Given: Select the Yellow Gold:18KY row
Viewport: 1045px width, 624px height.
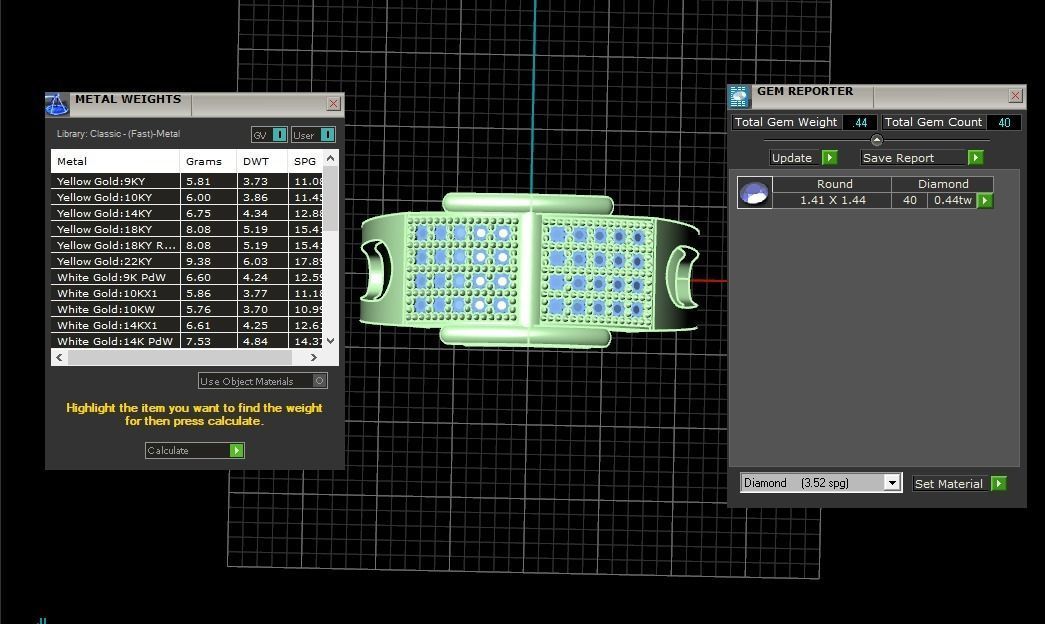Looking at the screenshot, I should [x=187, y=229].
